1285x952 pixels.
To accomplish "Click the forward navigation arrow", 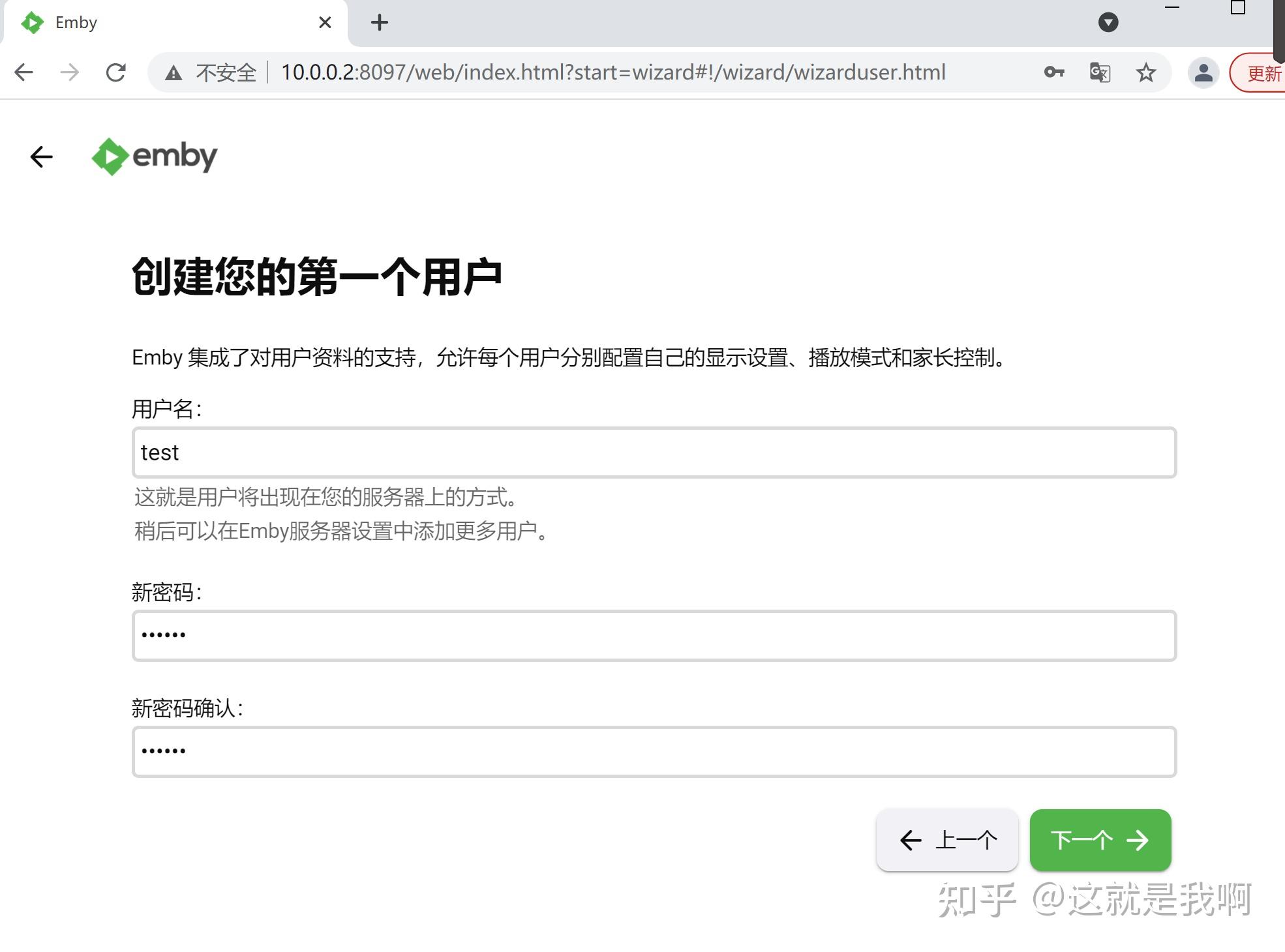I will [69, 72].
